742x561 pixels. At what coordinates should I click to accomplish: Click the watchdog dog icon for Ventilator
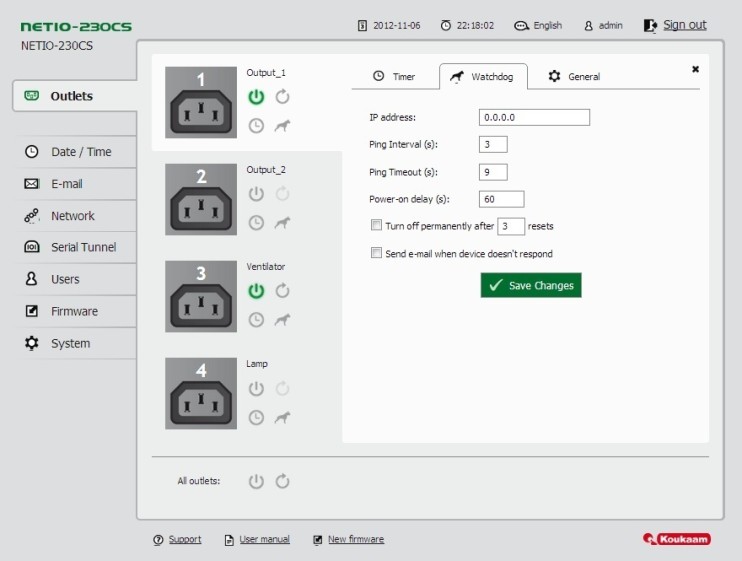tap(282, 320)
